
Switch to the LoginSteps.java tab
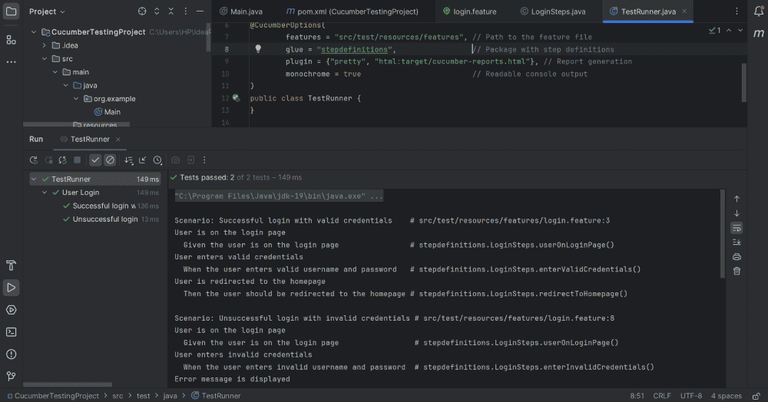point(557,11)
